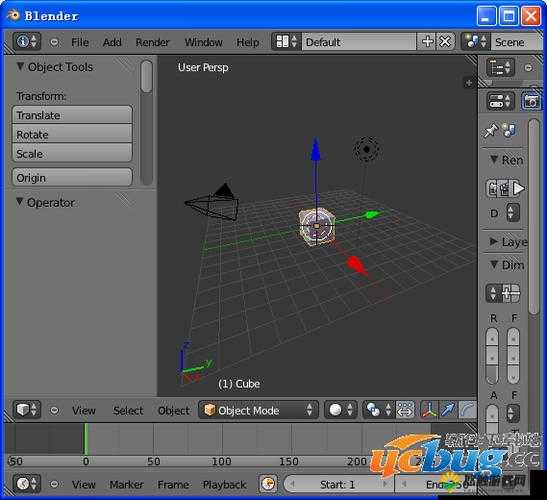This screenshot has width=547, height=500.
Task: Click the properties panel vertical scrollbar
Action: [534, 216]
